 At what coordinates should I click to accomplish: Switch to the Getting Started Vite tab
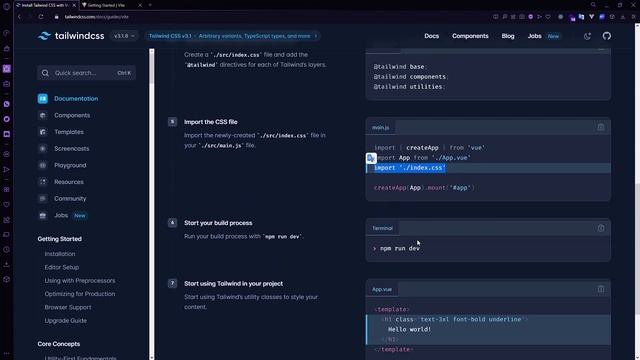107,5
